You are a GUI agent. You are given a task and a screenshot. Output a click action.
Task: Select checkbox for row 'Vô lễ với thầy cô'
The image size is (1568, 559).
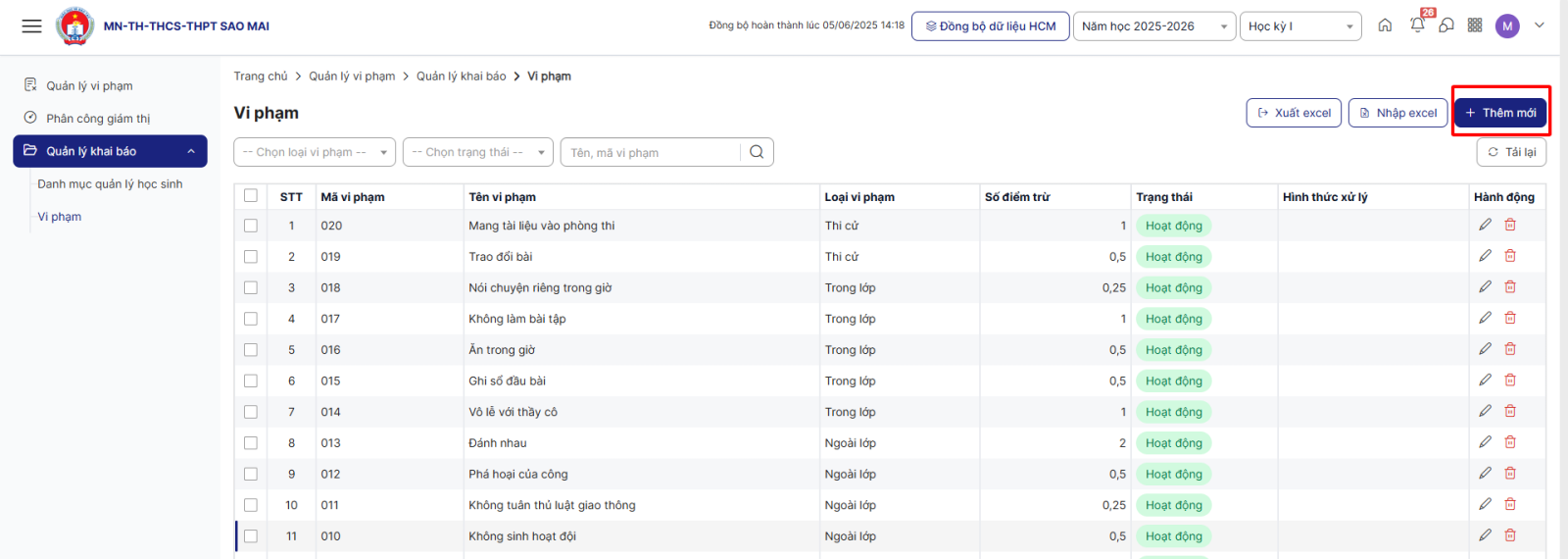click(251, 412)
